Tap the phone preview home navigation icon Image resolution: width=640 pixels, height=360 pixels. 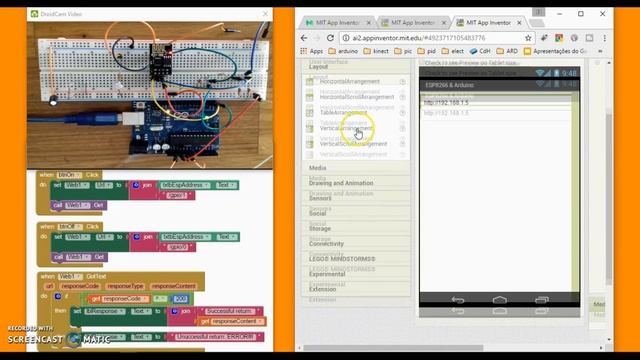pos(500,300)
